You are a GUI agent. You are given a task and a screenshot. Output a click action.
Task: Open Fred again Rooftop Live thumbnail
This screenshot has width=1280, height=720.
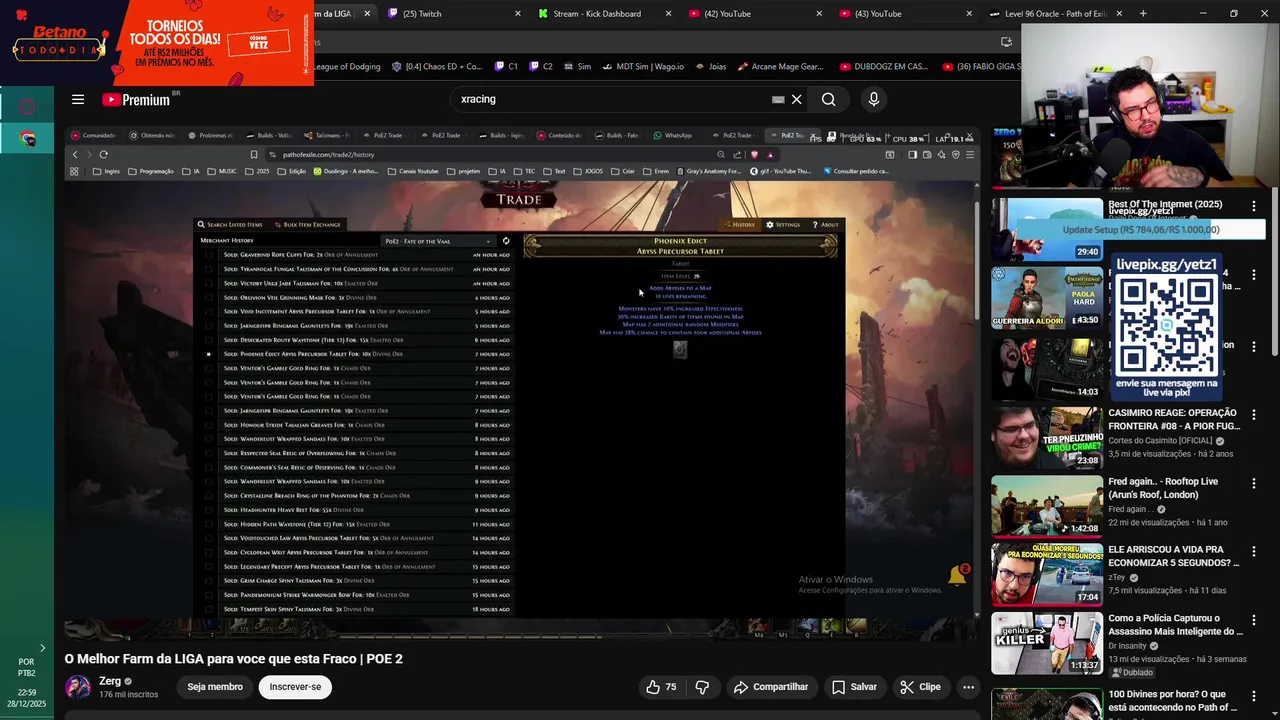click(1047, 506)
